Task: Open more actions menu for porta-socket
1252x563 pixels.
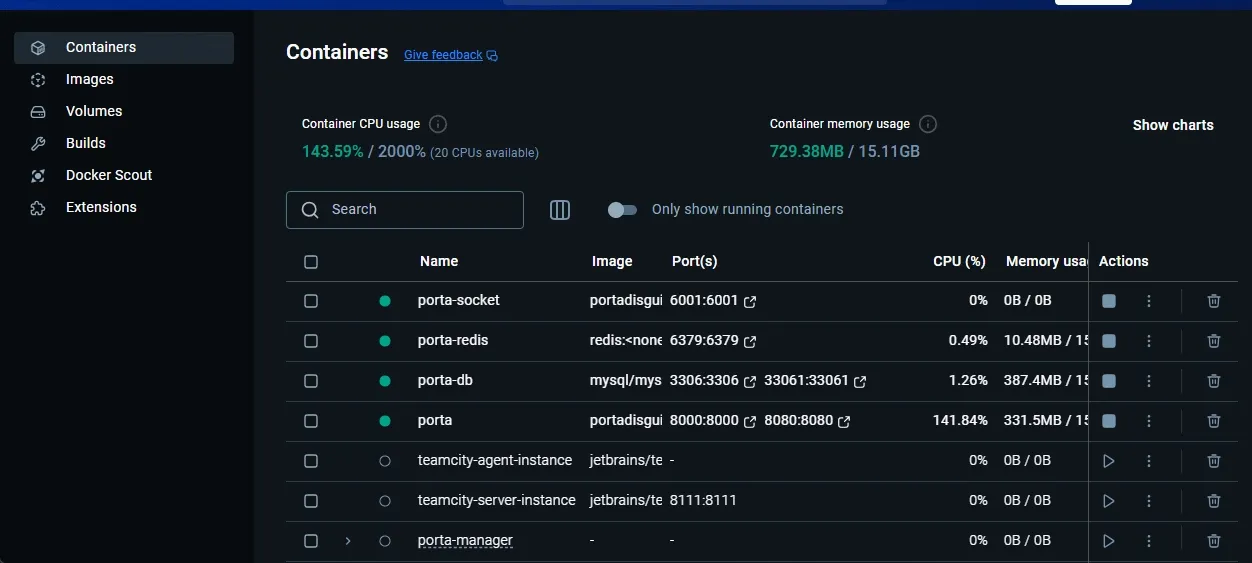Action: (1149, 301)
